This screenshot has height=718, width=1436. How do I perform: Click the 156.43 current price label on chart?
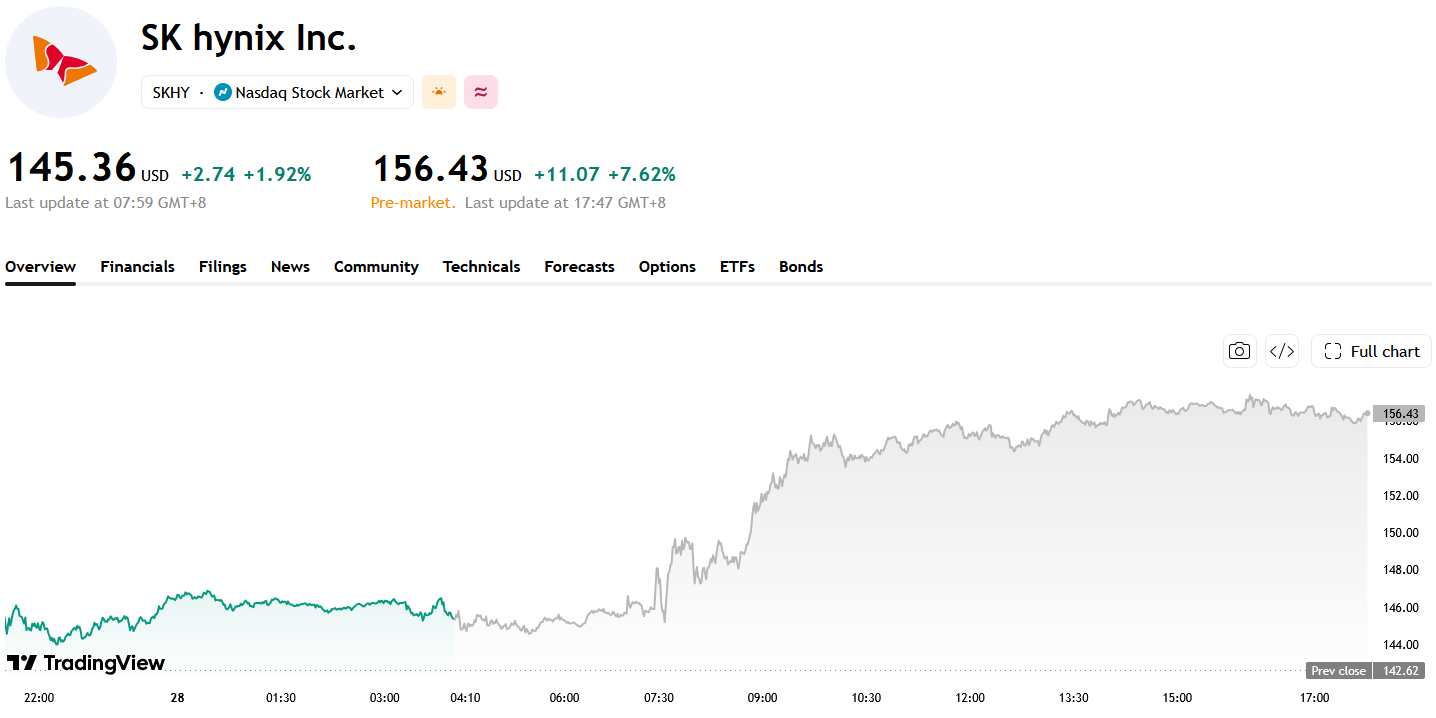tap(1399, 414)
